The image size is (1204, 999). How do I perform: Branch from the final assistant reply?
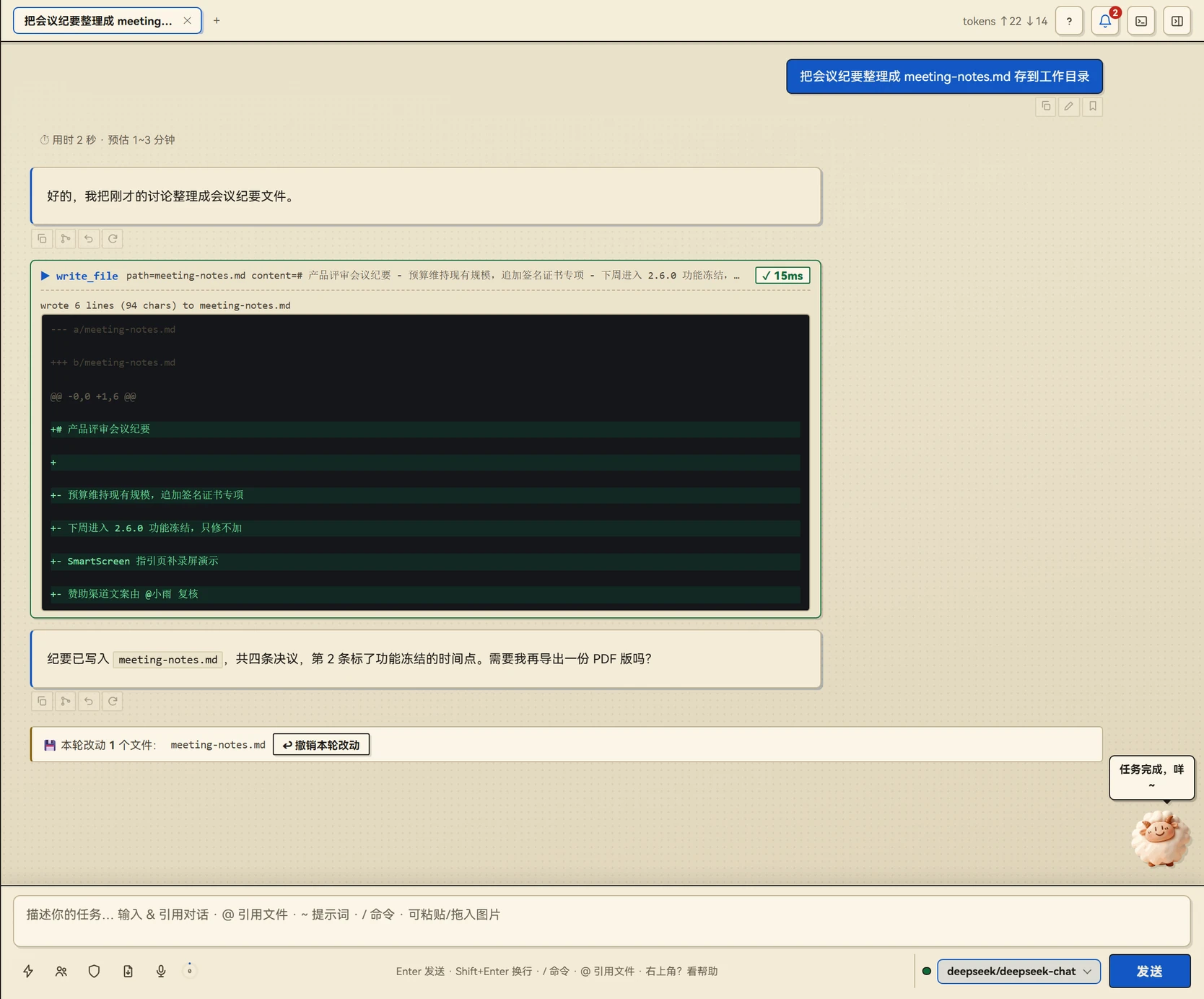click(66, 701)
